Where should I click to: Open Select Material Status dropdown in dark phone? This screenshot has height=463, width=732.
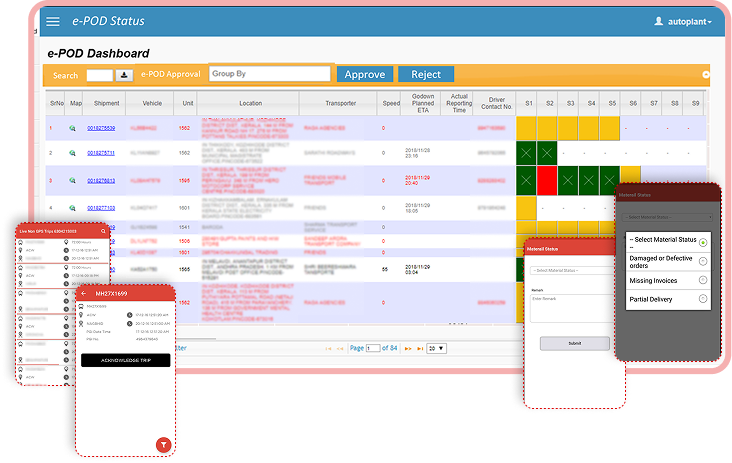665,216
